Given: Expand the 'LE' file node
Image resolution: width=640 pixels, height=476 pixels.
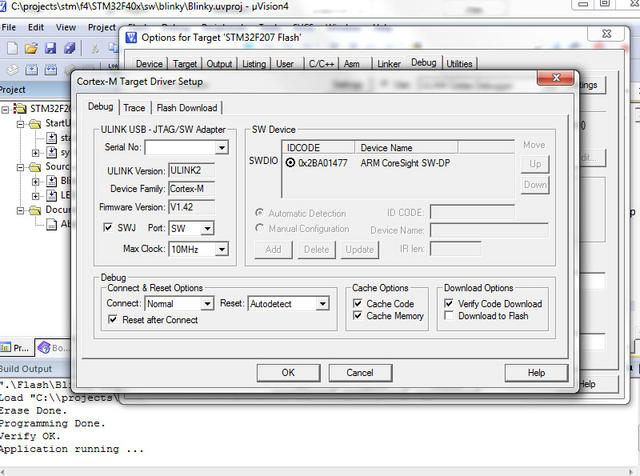Looking at the screenshot, I should [x=36, y=196].
